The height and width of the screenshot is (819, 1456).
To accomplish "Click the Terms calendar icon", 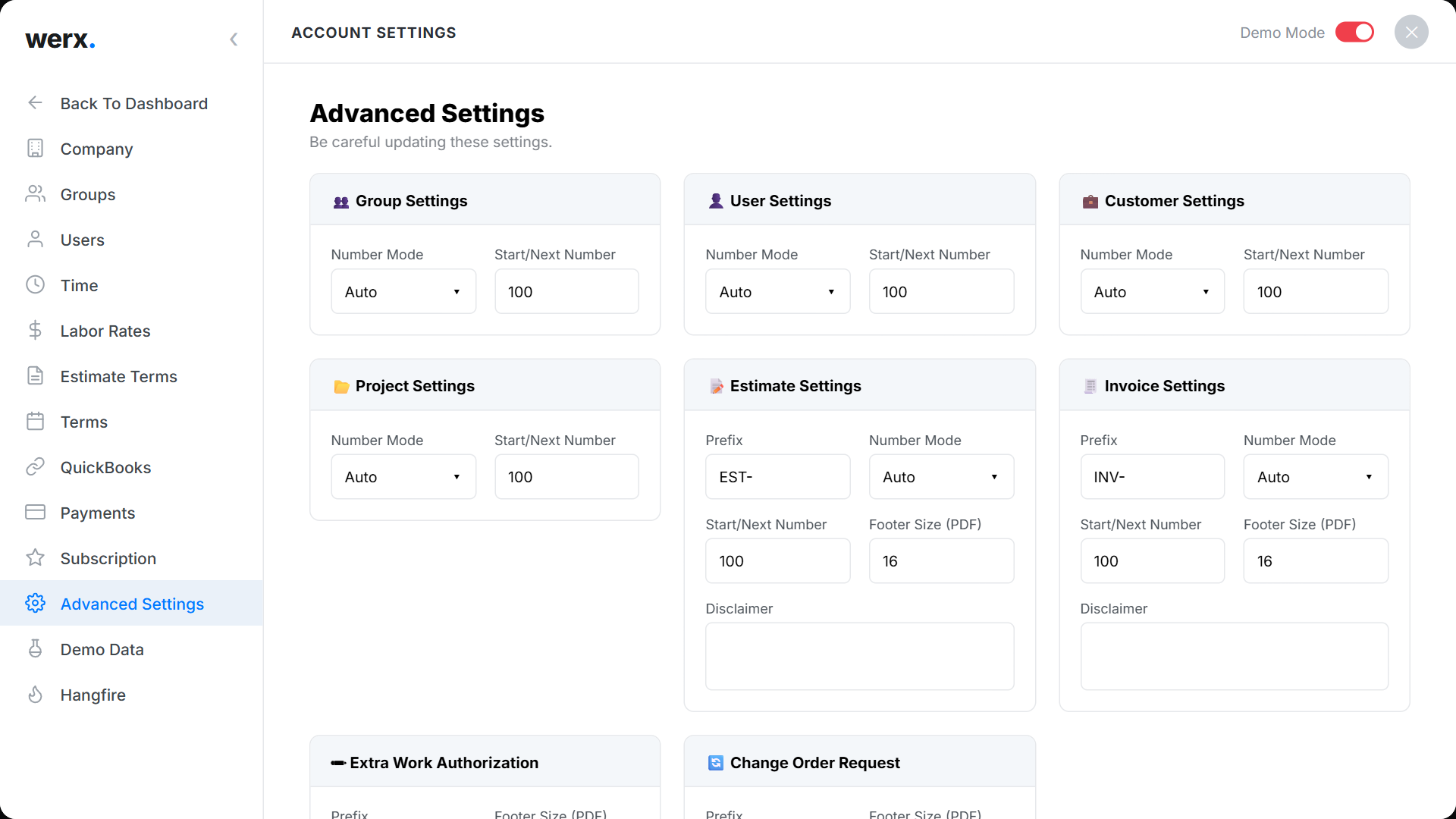I will click(x=35, y=422).
